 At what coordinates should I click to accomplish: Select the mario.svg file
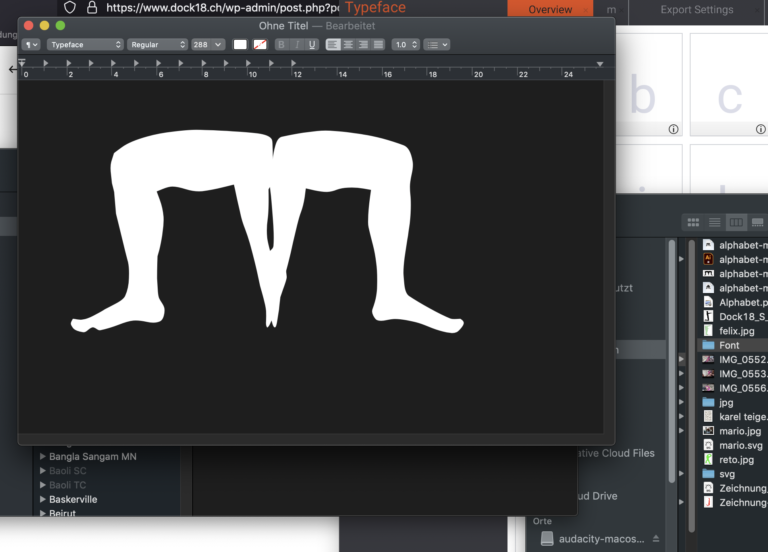coord(739,445)
